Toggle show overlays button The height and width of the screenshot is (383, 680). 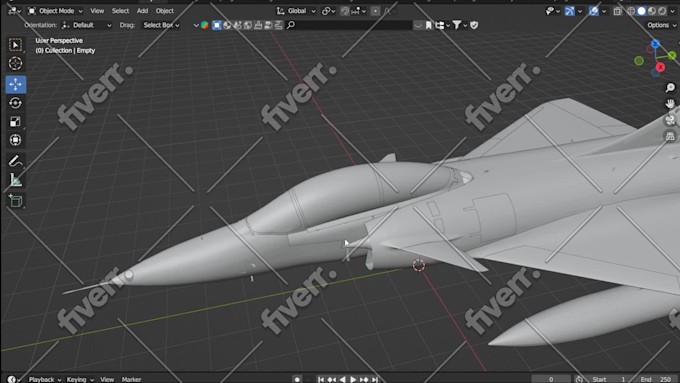click(593, 11)
